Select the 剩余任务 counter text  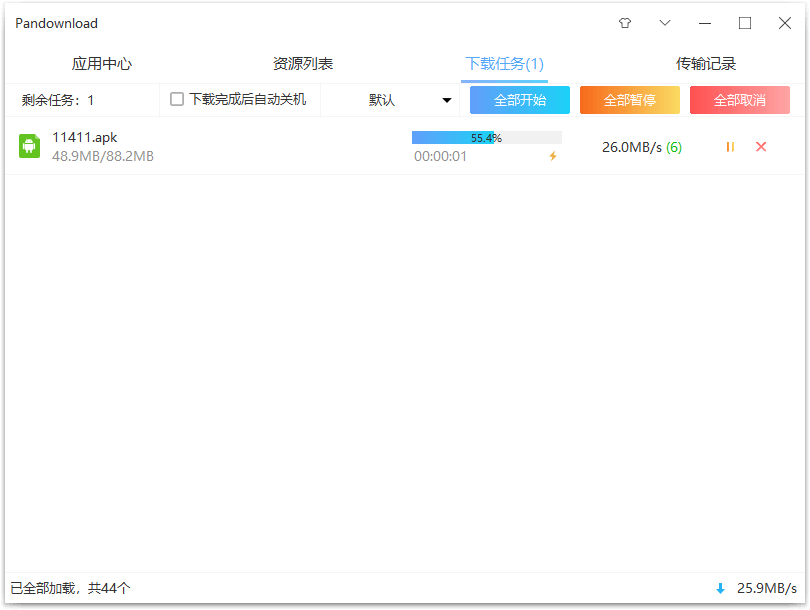click(x=57, y=99)
